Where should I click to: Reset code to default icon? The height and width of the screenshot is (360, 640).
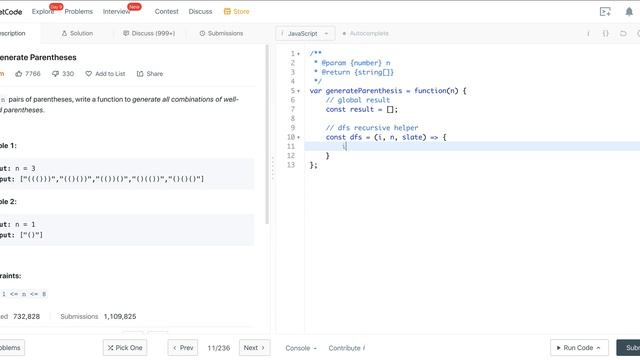(x=623, y=33)
